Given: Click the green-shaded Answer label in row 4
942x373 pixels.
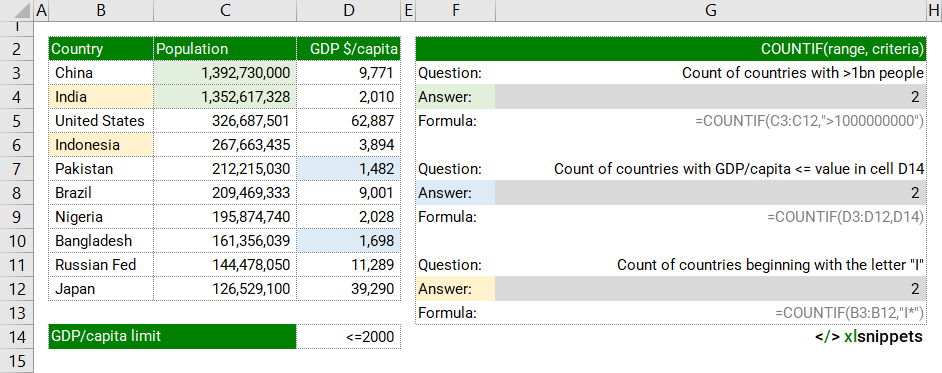Looking at the screenshot, I should coord(455,97).
